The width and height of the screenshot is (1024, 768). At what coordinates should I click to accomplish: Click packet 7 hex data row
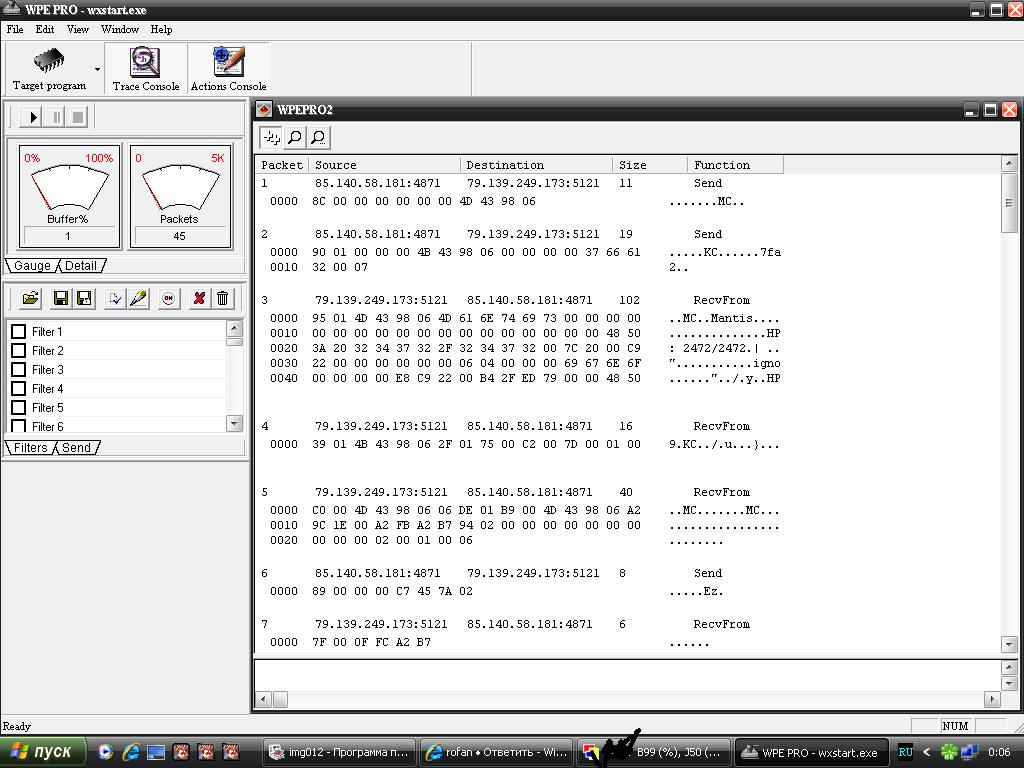[489, 643]
